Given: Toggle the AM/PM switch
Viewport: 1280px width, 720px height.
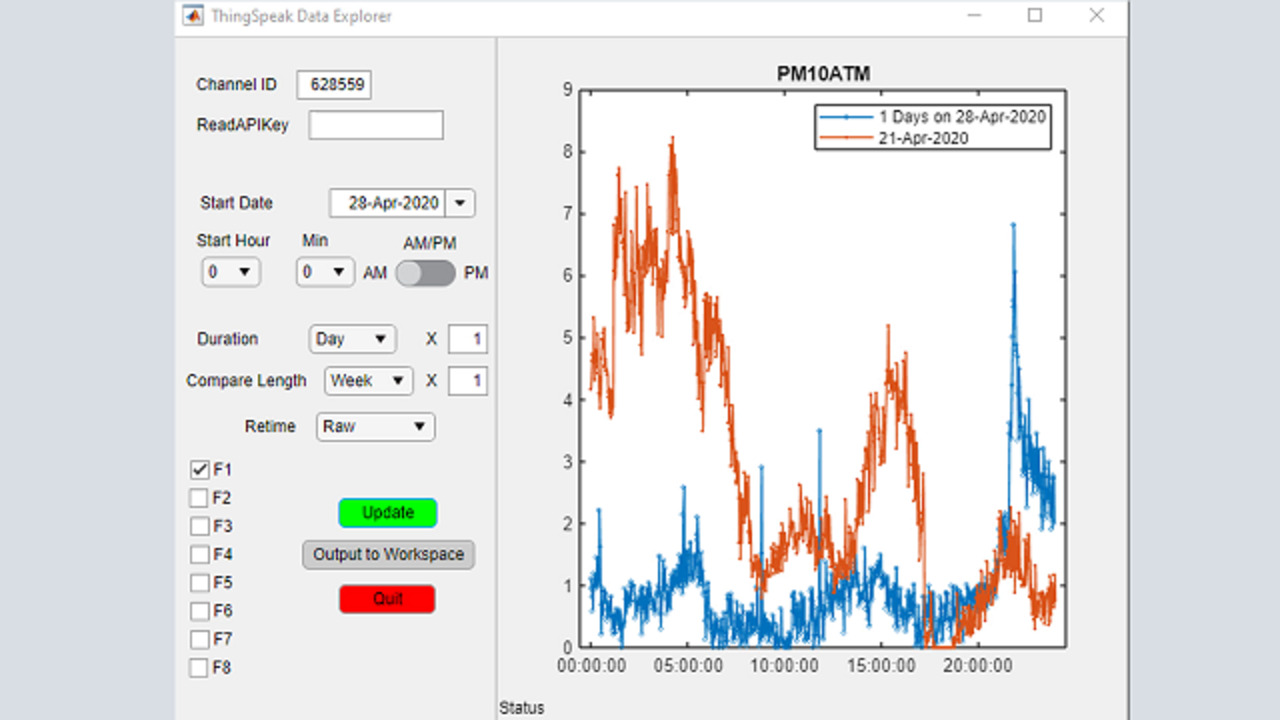Looking at the screenshot, I should tap(425, 273).
